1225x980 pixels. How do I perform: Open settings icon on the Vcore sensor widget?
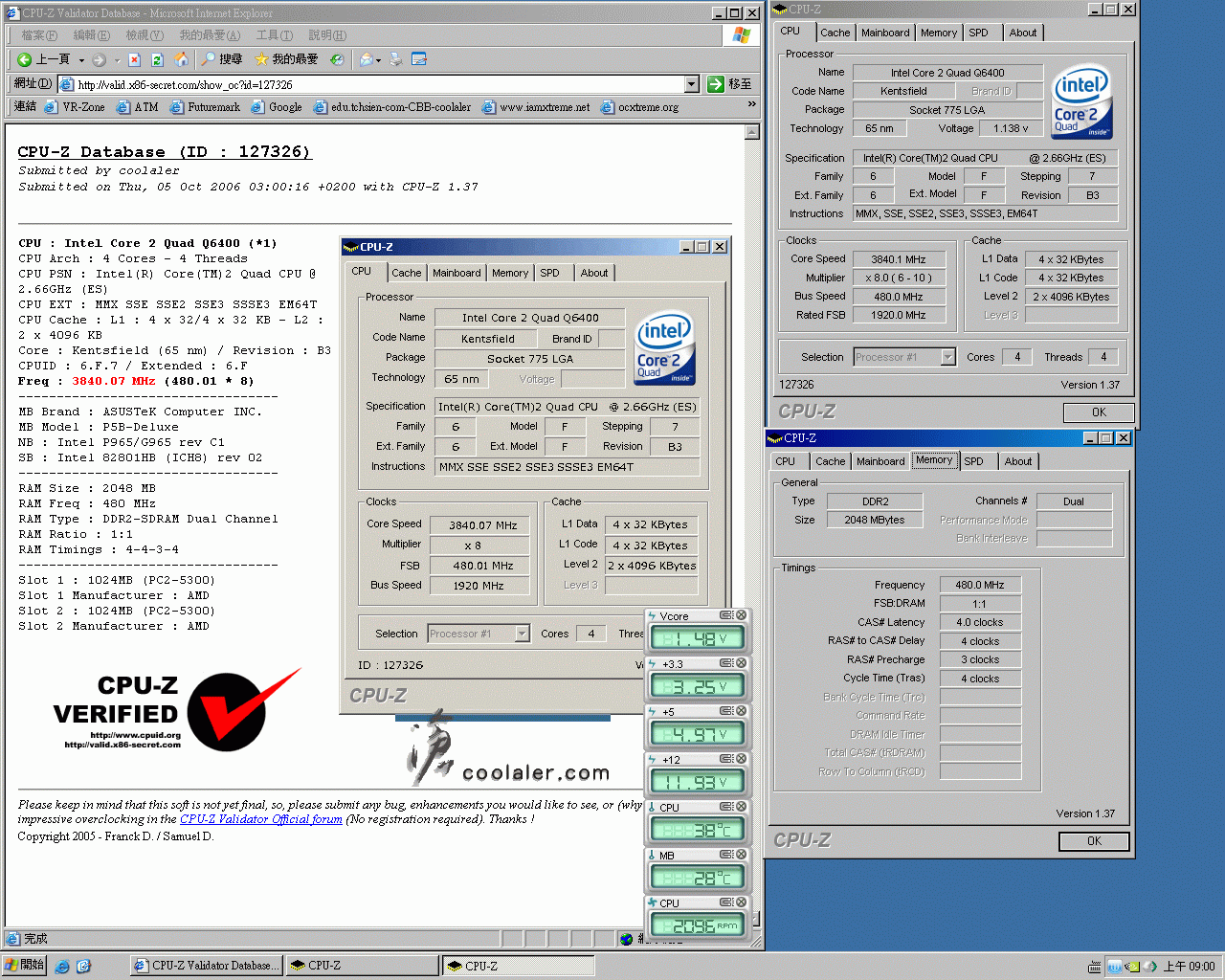727,615
